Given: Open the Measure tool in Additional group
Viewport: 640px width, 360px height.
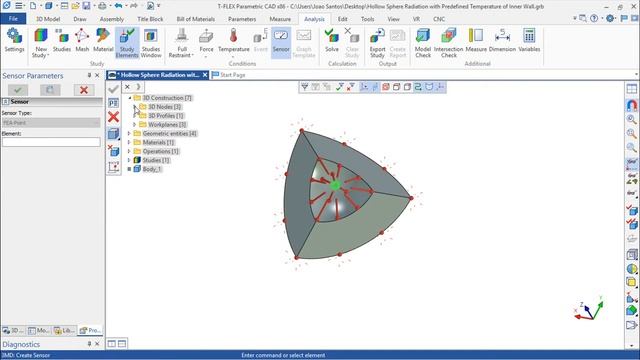Looking at the screenshot, I should click(476, 41).
